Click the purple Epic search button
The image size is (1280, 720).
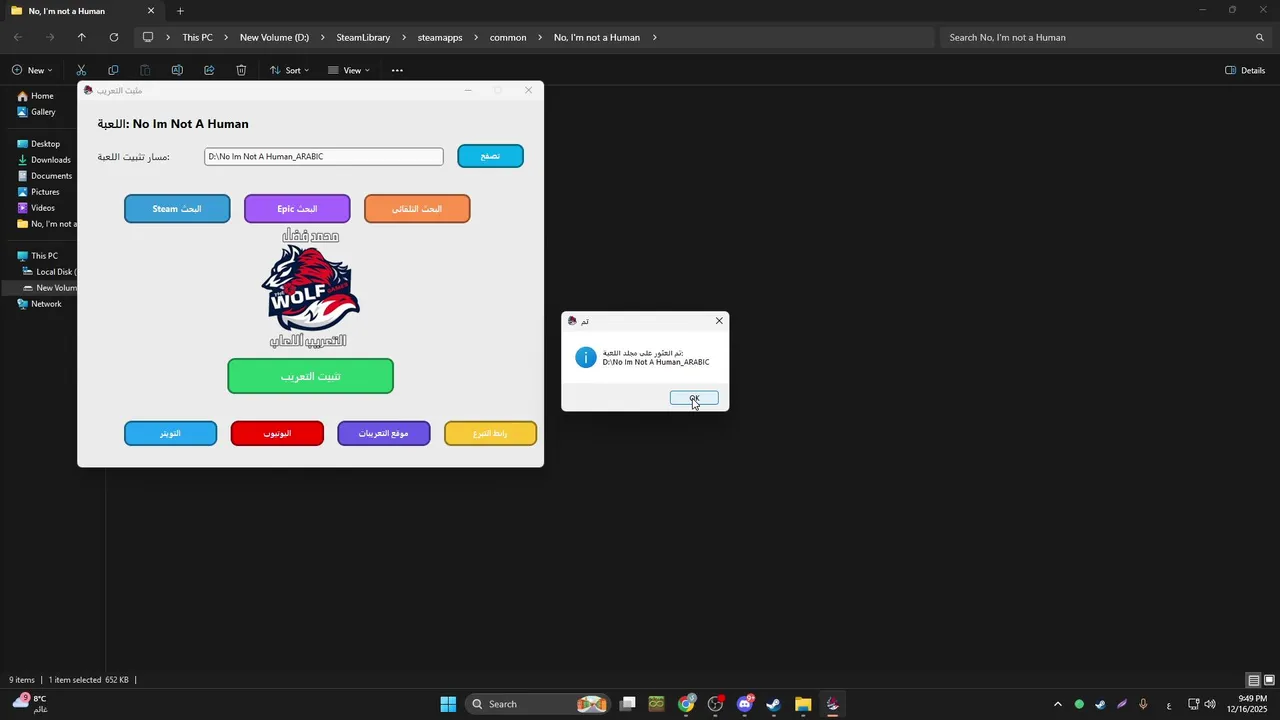[297, 209]
